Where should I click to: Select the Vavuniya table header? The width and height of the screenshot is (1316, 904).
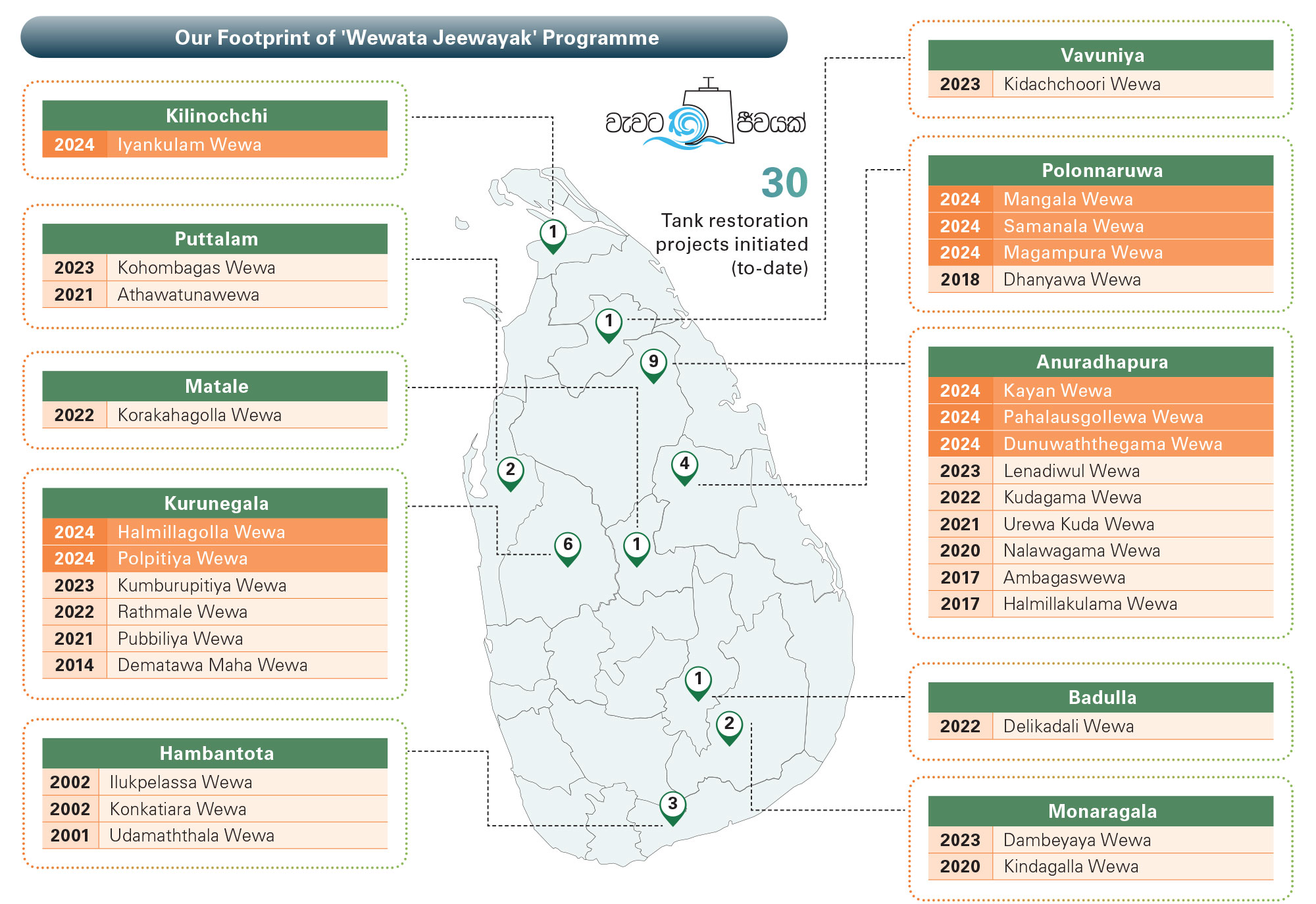pos(1101,55)
